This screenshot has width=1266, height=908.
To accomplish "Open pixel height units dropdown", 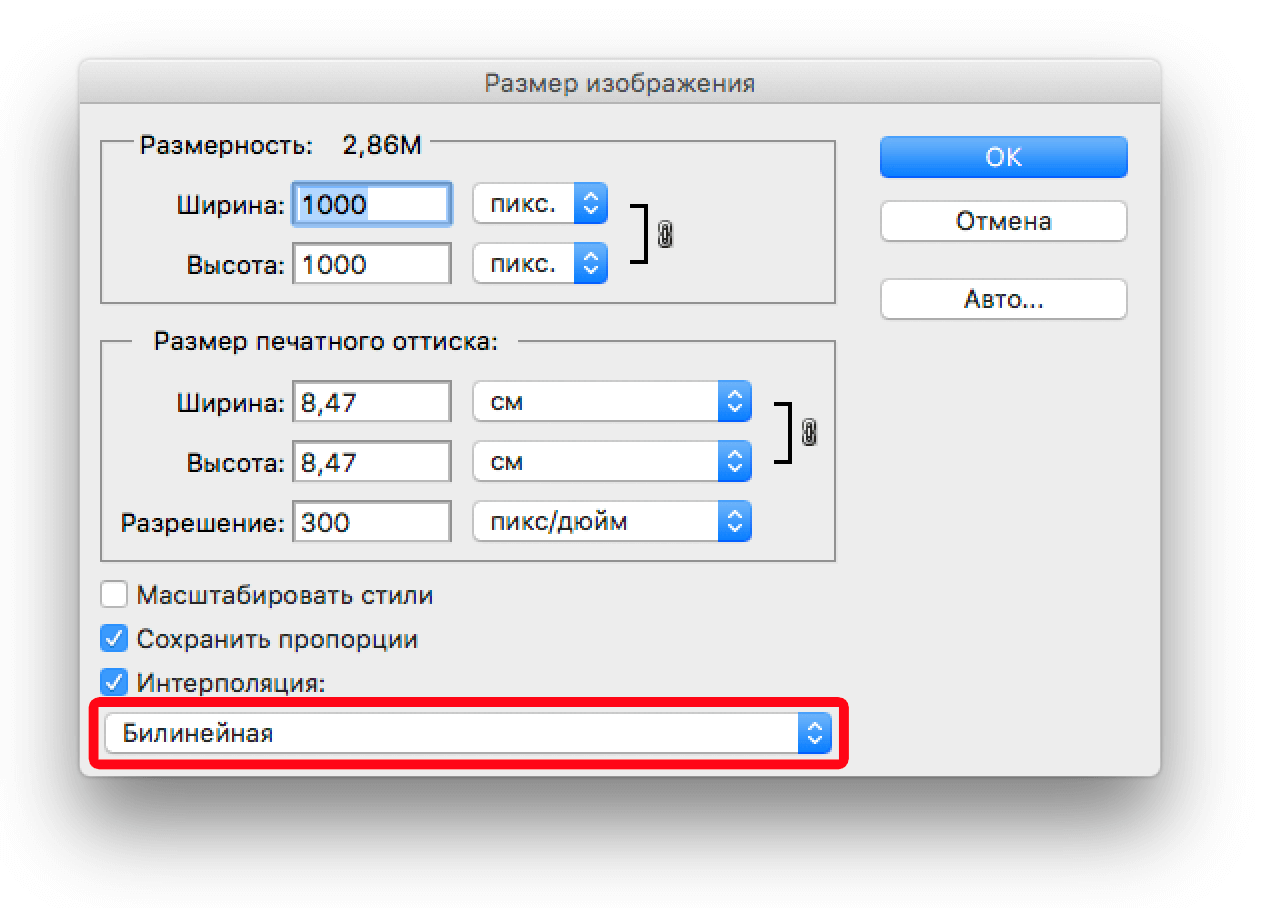I will [x=540, y=264].
